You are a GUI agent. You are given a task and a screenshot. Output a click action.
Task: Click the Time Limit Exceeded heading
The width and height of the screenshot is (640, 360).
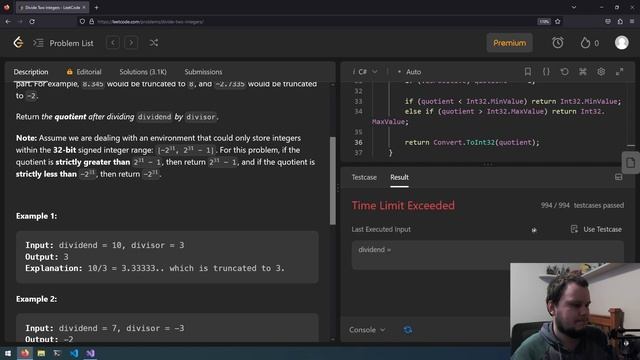tap(403, 205)
